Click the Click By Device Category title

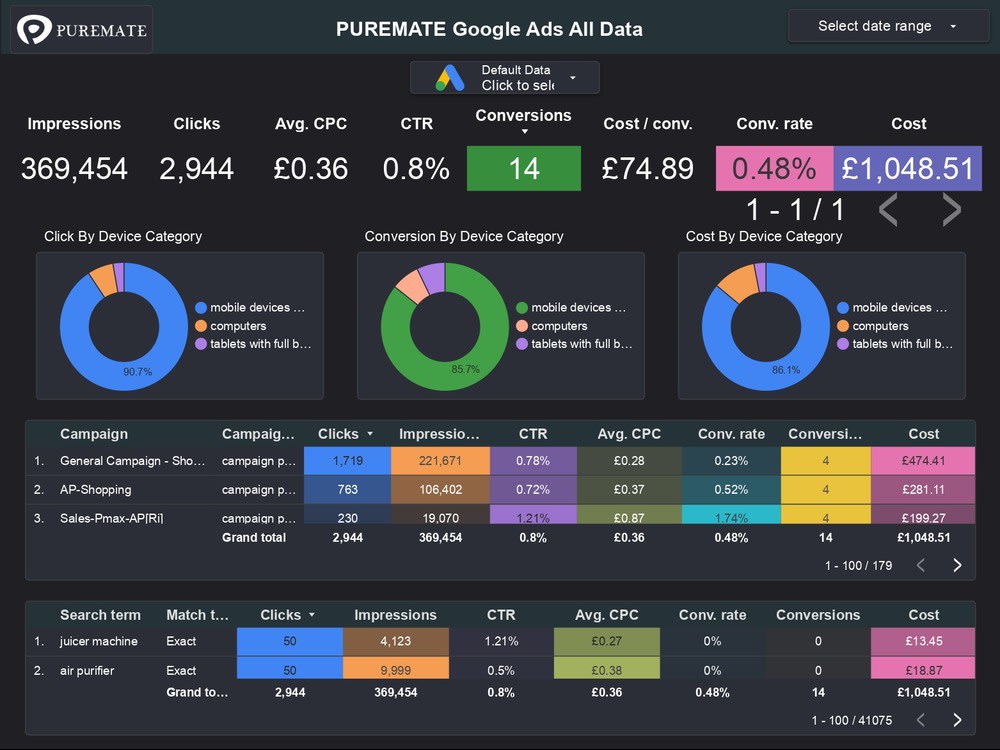pos(123,236)
